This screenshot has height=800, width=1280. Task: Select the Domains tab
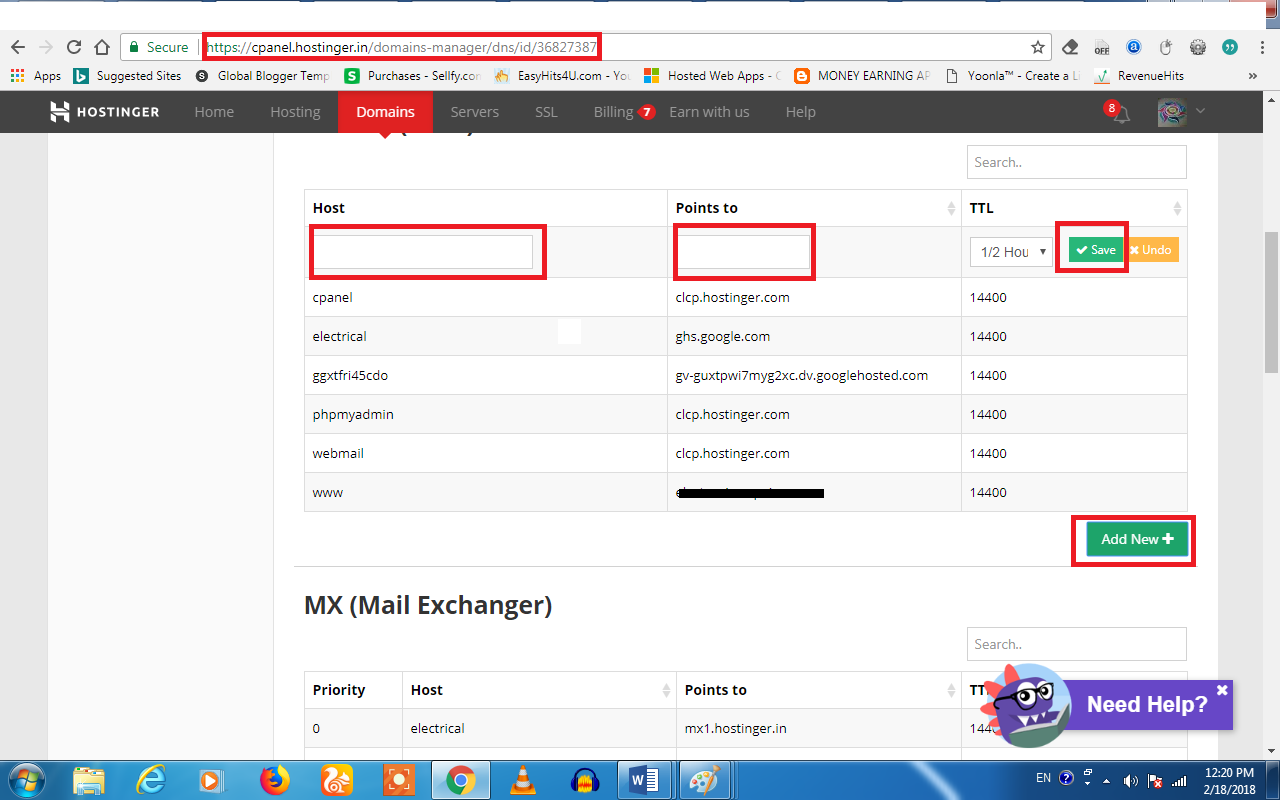(x=385, y=112)
